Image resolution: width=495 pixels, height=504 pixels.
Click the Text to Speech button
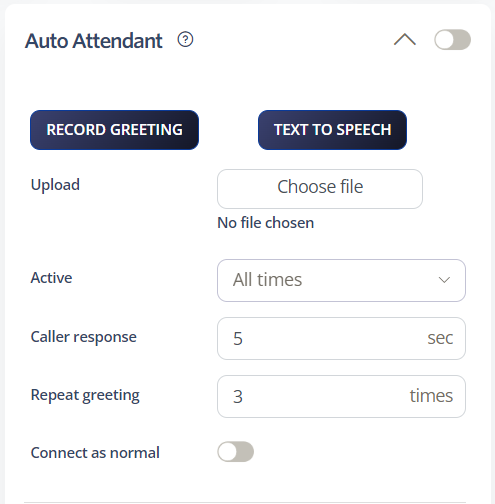pos(332,130)
